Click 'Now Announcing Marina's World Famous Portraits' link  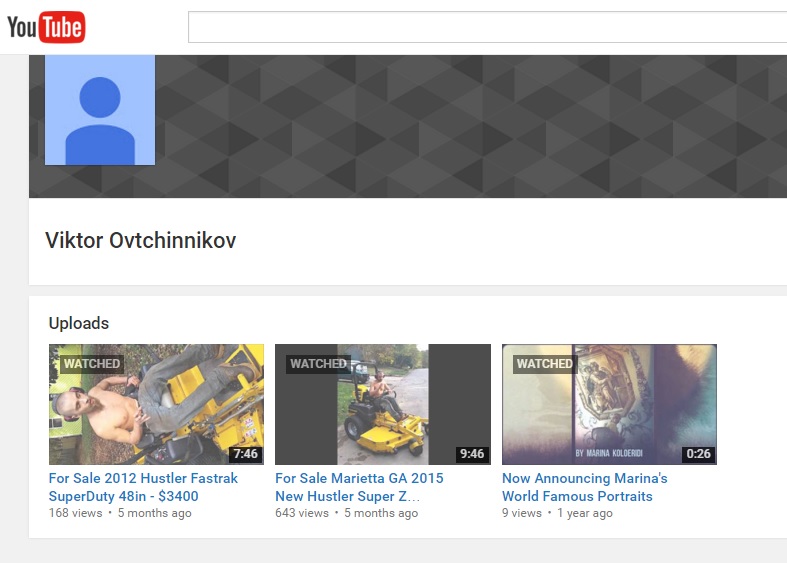click(x=585, y=487)
